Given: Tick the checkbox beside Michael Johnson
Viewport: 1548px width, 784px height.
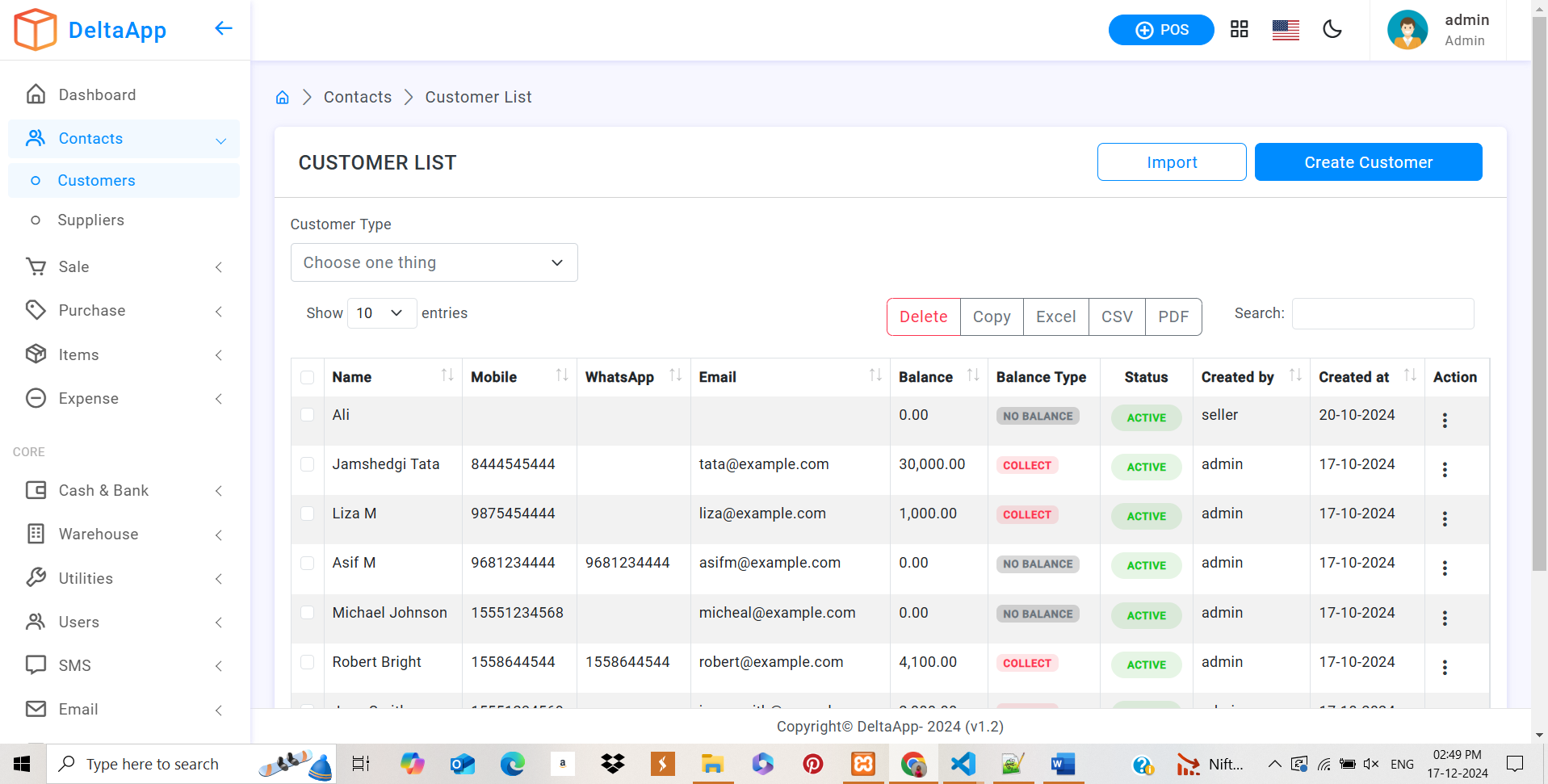Looking at the screenshot, I should point(307,613).
